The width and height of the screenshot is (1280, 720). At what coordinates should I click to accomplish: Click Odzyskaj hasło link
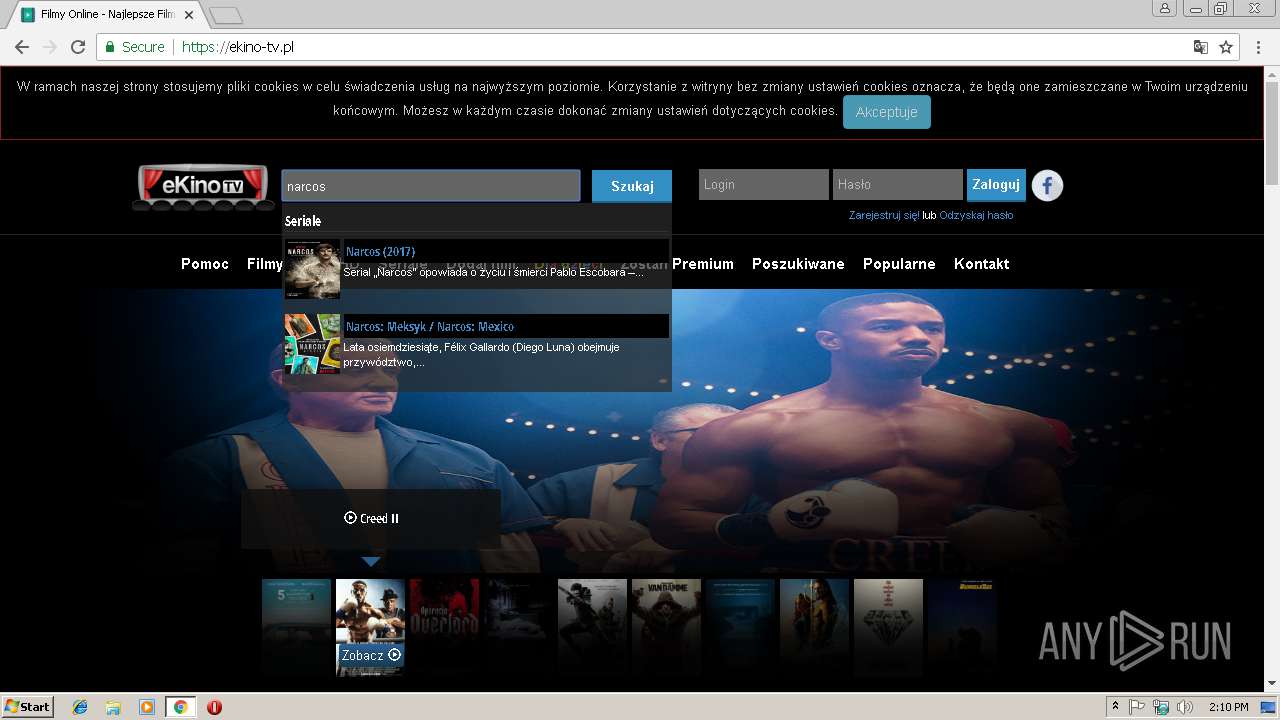(976, 215)
